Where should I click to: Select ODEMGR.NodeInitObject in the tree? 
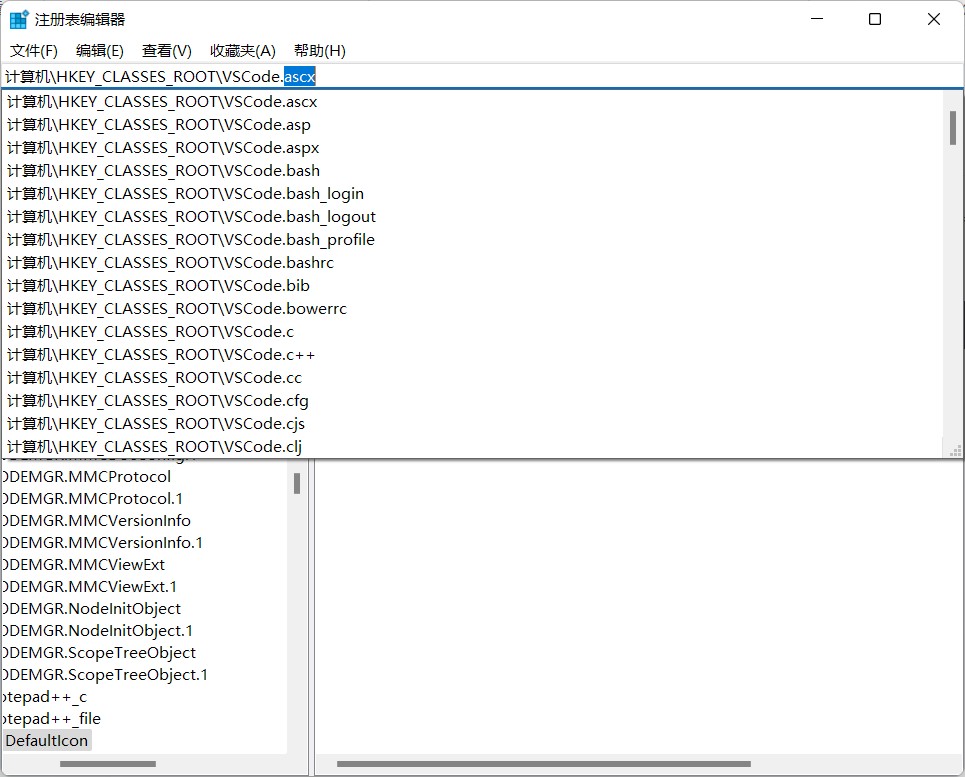coord(90,608)
